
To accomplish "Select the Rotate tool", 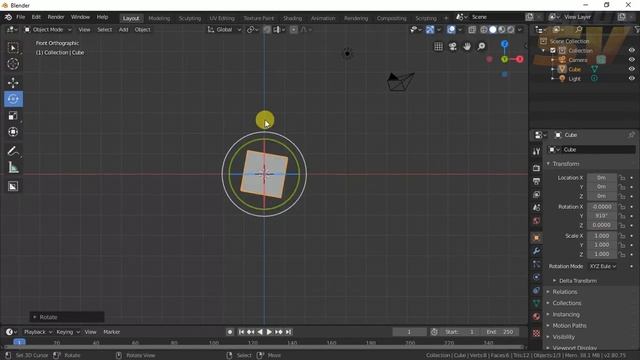I will (x=13, y=99).
